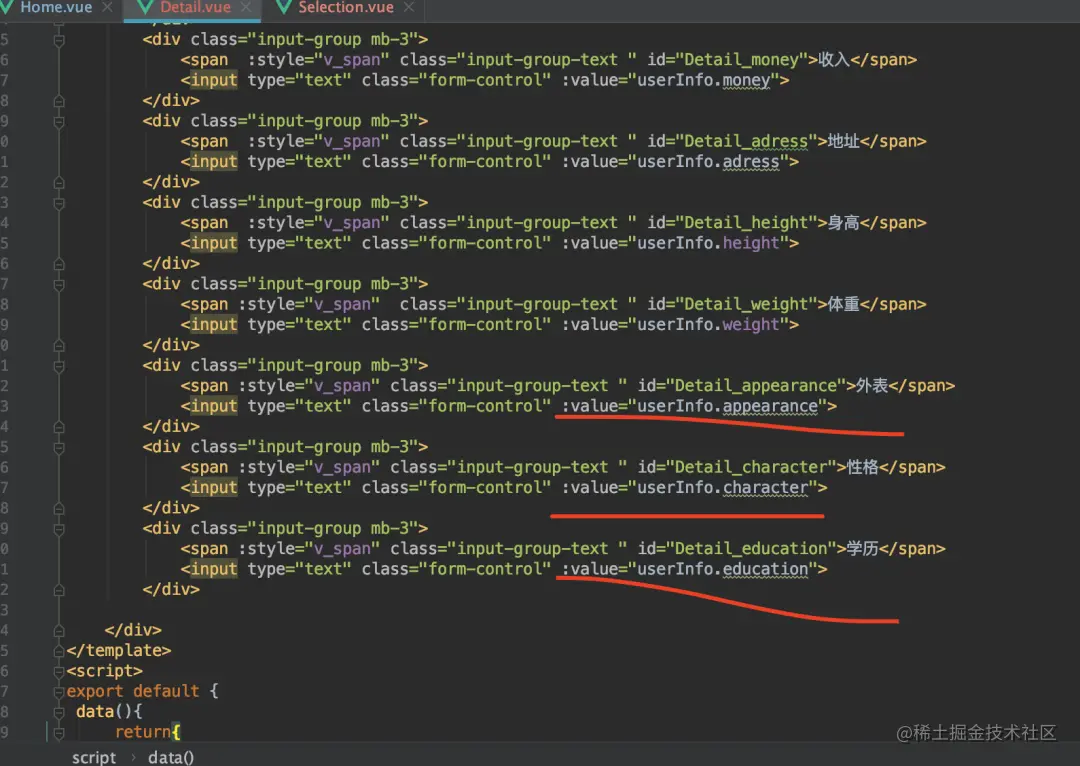Click fold marker at the </template> line
This screenshot has height=766, width=1080.
coord(59,650)
